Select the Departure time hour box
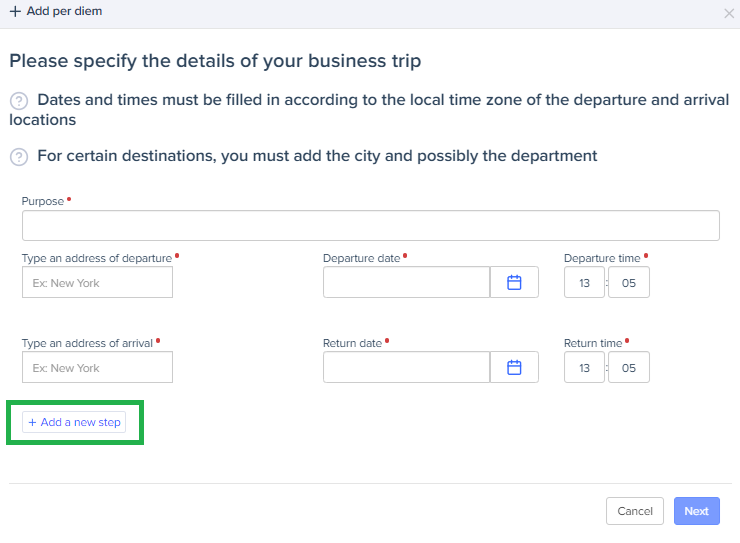Image resolution: width=740 pixels, height=543 pixels. point(584,283)
